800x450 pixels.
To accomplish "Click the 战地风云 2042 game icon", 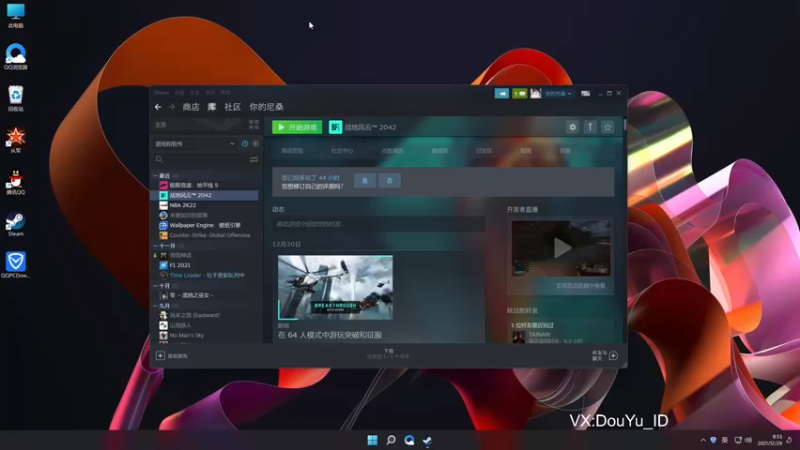I will pos(335,127).
